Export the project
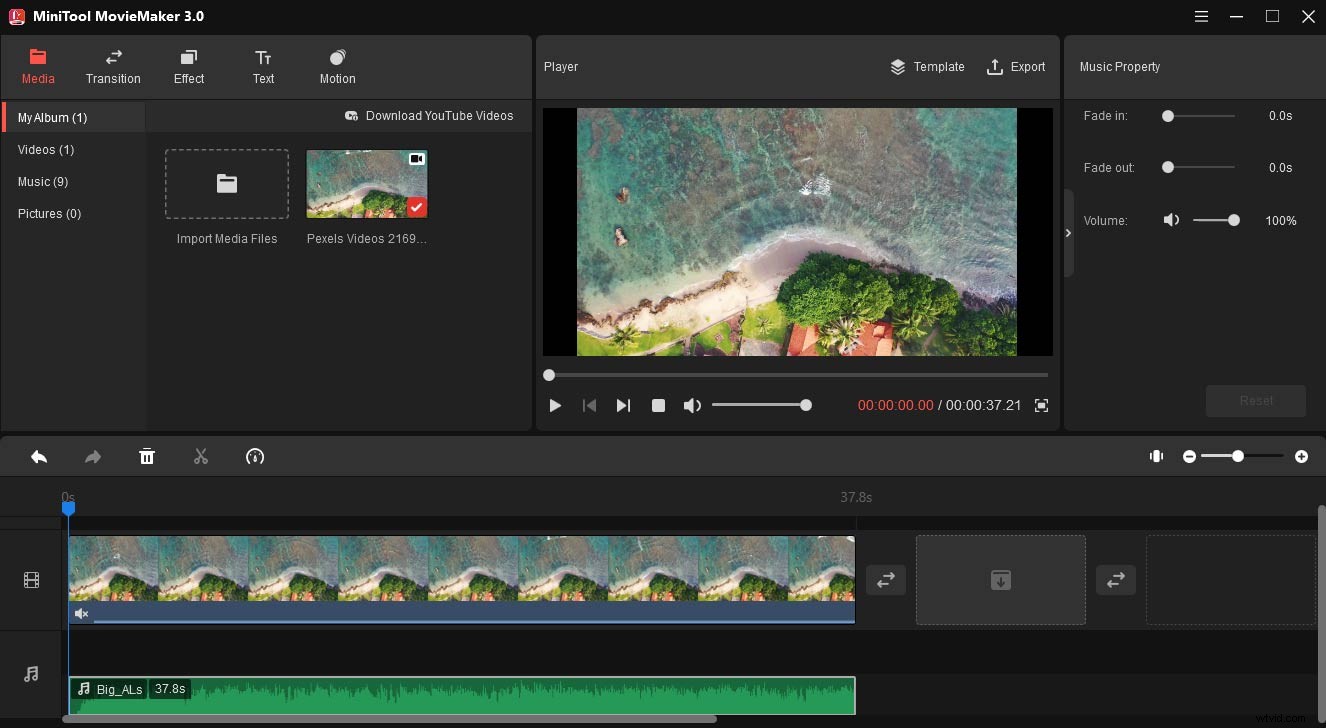The height and width of the screenshot is (728, 1326). pyautogui.click(x=1016, y=67)
